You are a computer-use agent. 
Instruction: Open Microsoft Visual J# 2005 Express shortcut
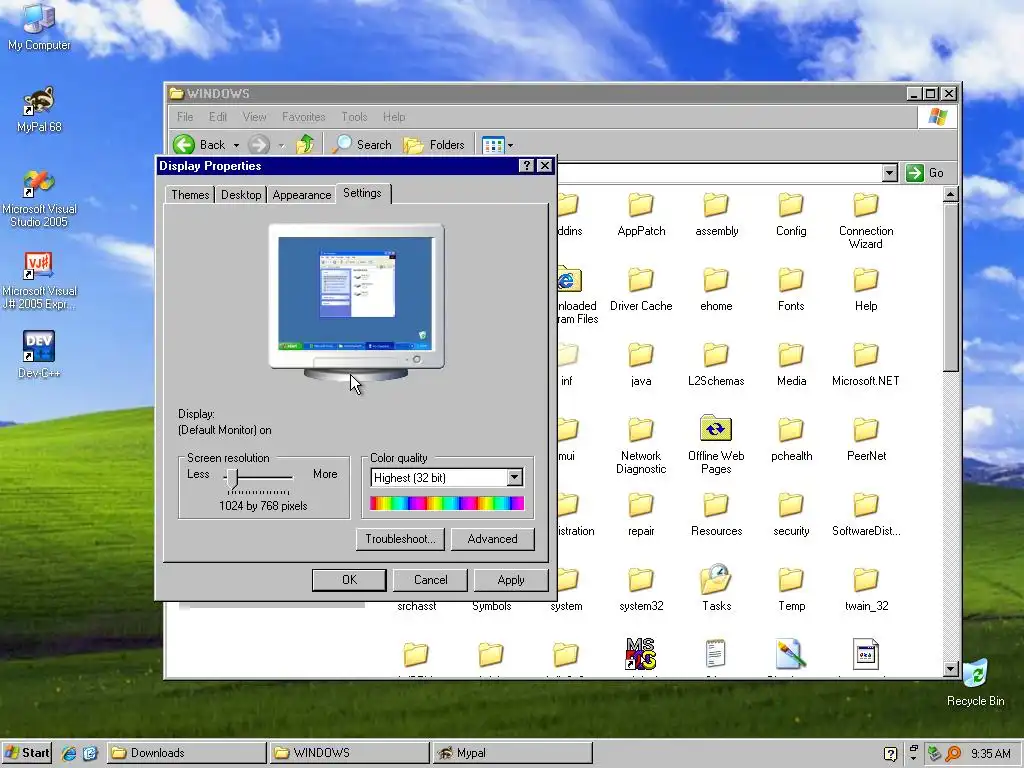(39, 280)
